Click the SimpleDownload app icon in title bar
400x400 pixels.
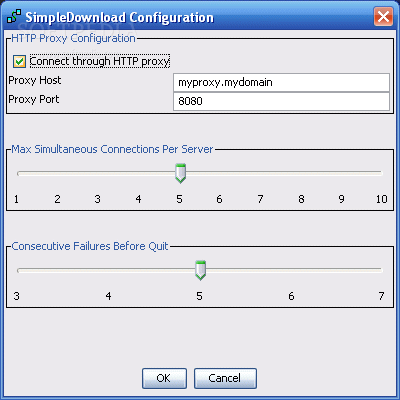click(14, 17)
